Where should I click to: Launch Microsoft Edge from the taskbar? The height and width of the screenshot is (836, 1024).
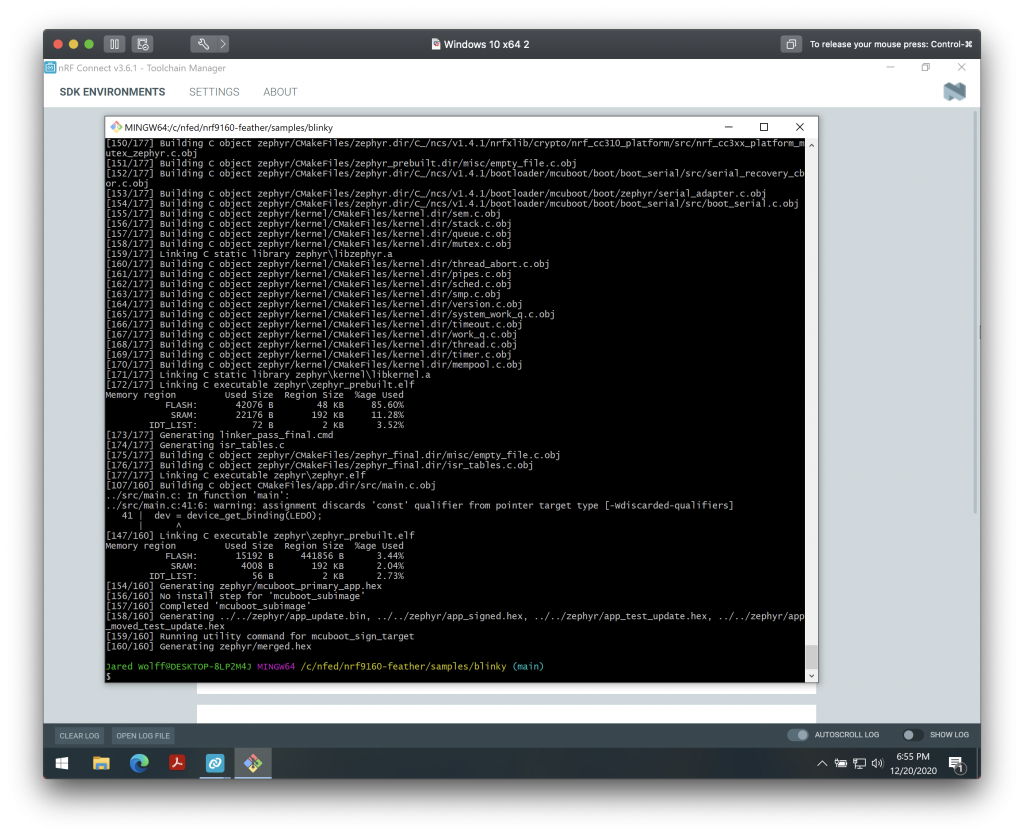pos(138,763)
